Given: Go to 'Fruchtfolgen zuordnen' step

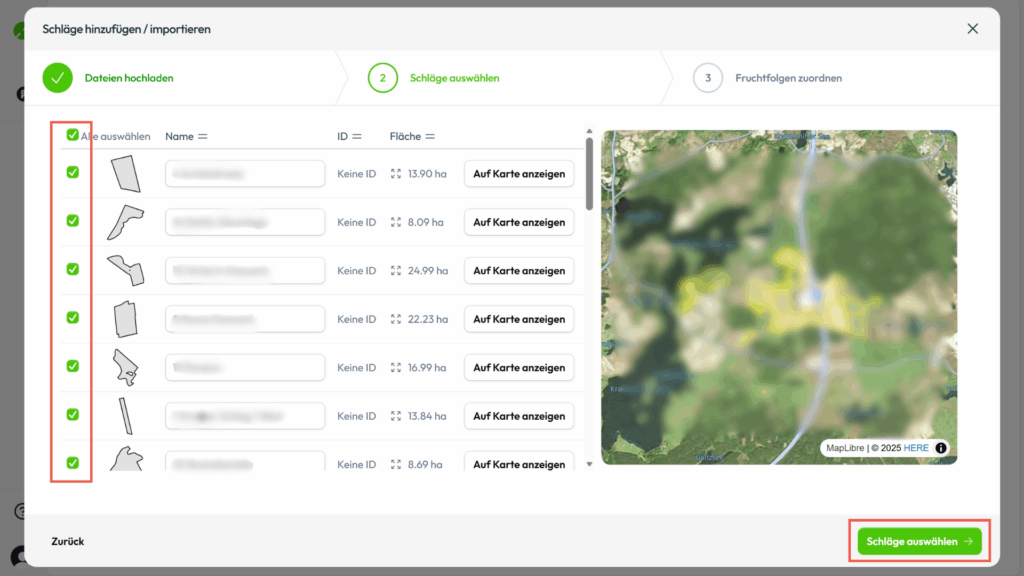Looking at the screenshot, I should pyautogui.click(x=788, y=77).
